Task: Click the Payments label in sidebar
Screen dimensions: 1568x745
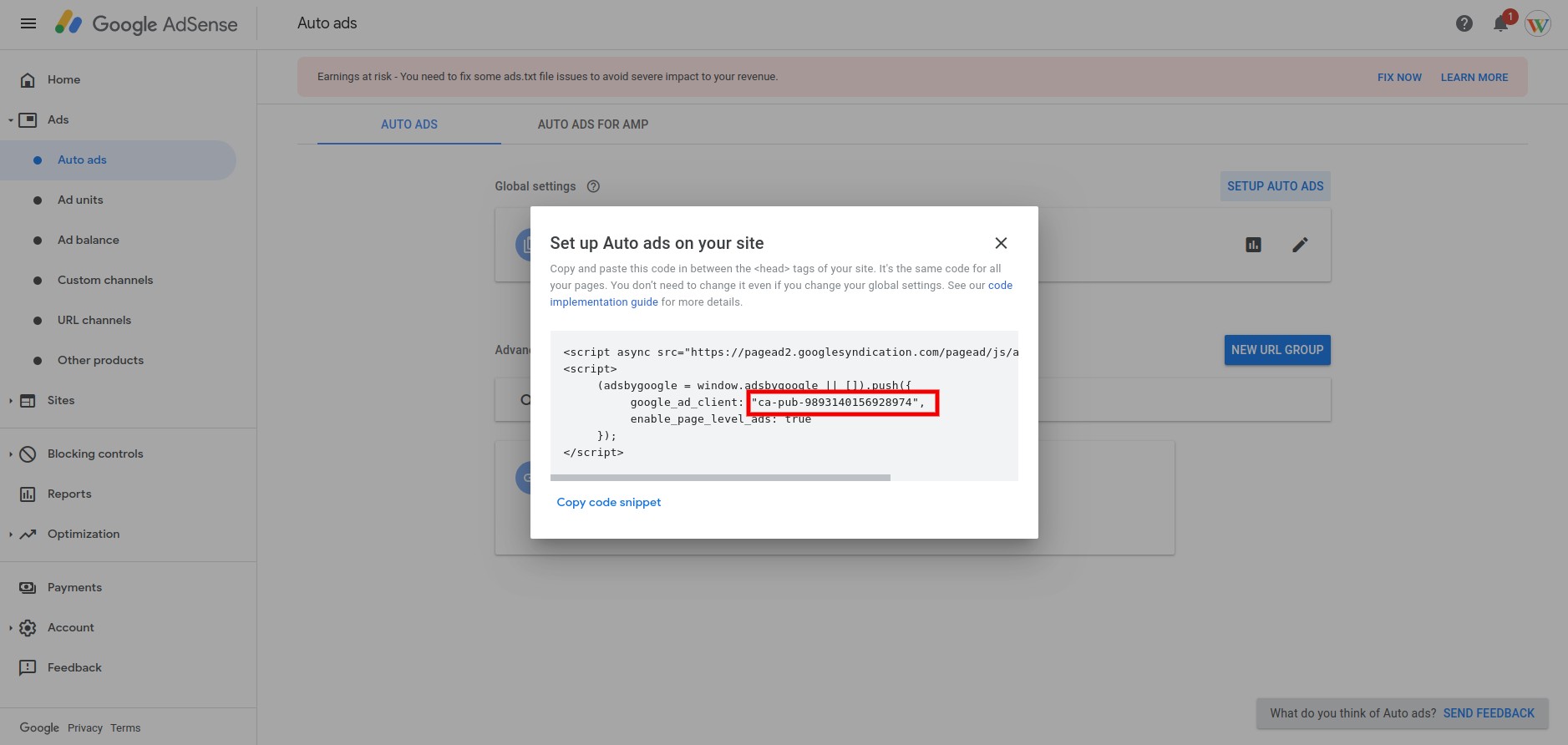Action: click(x=74, y=588)
